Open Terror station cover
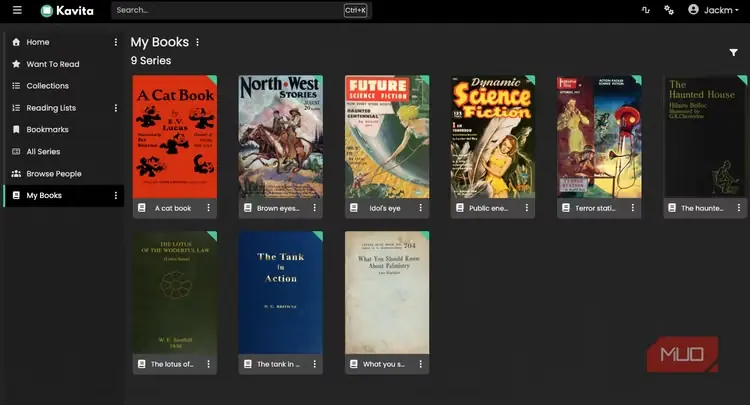 click(599, 137)
